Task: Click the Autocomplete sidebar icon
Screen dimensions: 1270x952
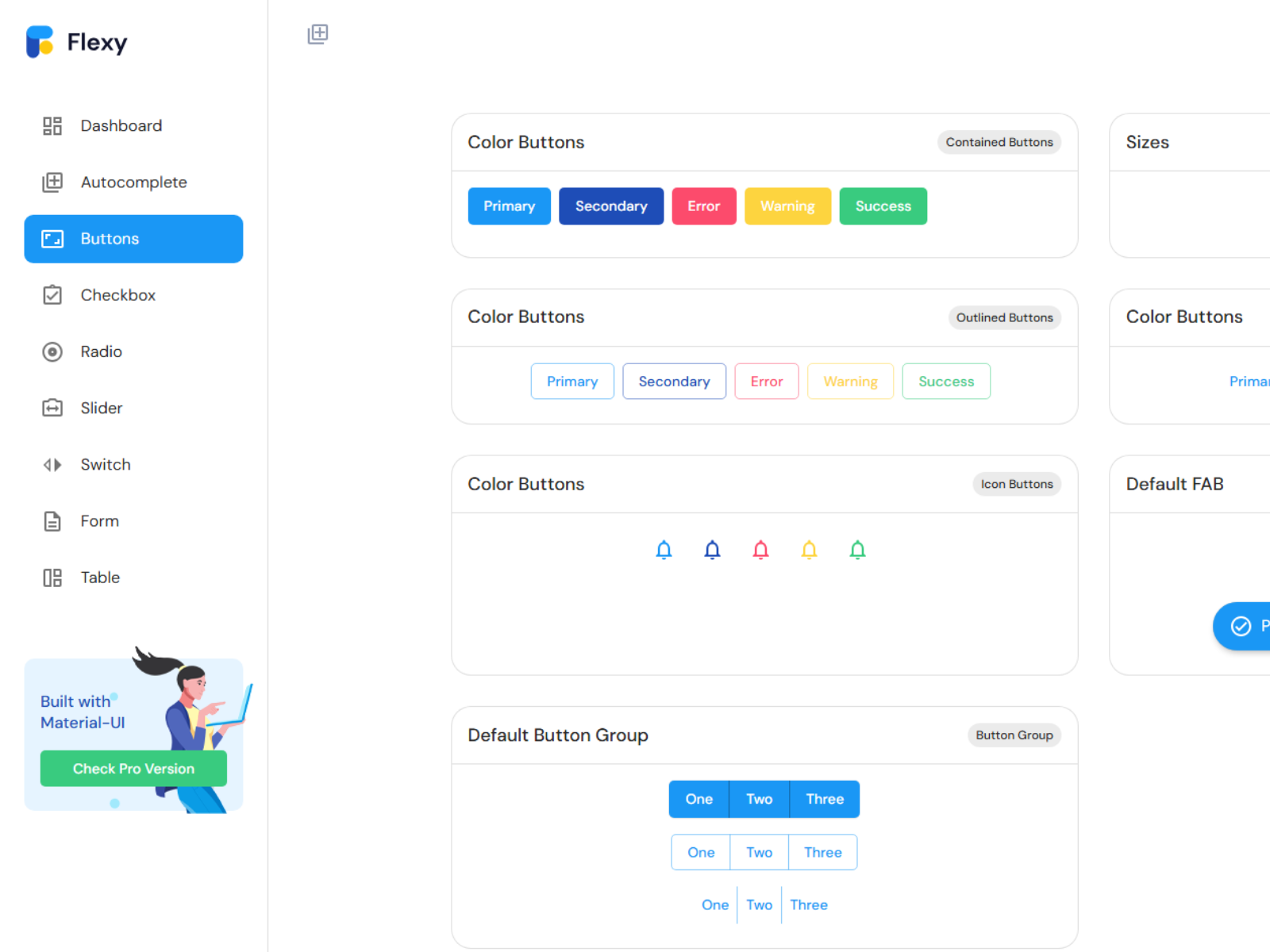Action: pos(52,182)
